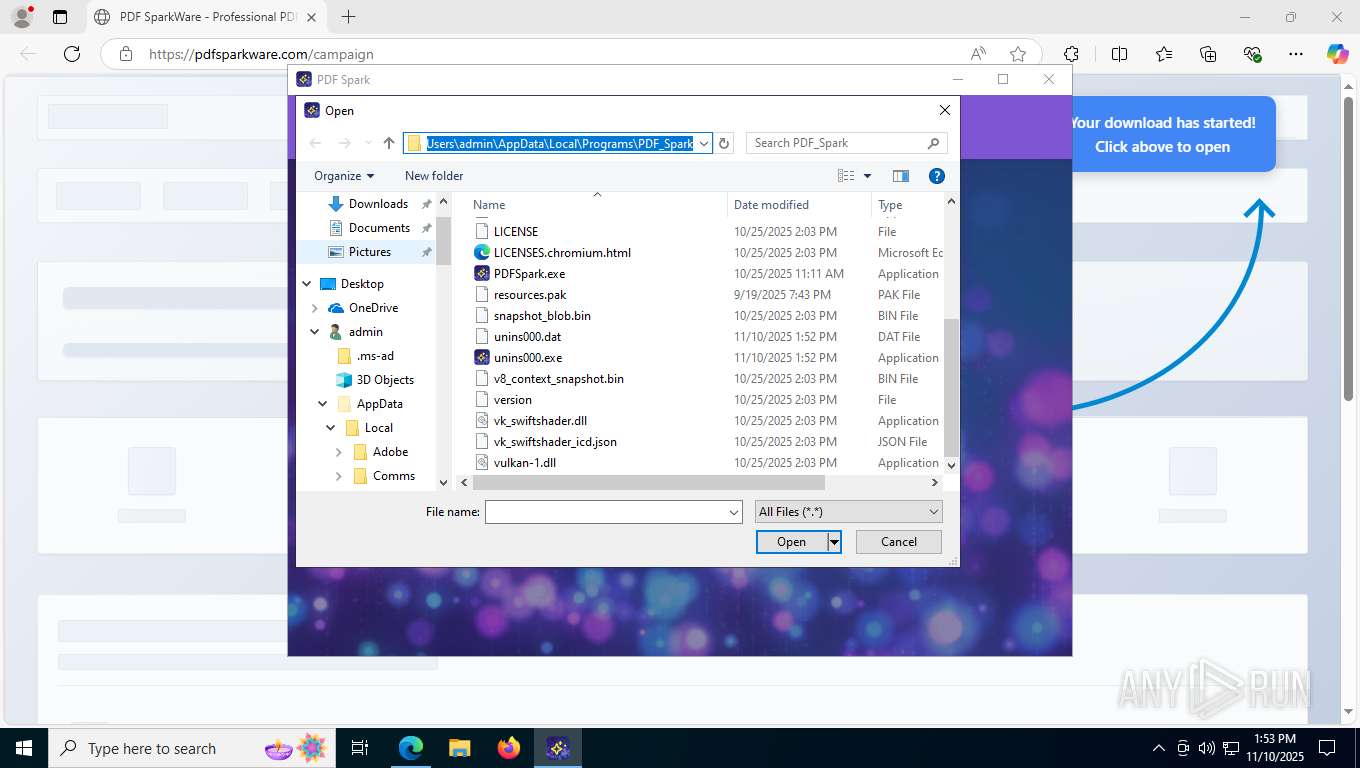Open All Files type filter dropdown
This screenshot has height=768, width=1360.
tap(849, 512)
